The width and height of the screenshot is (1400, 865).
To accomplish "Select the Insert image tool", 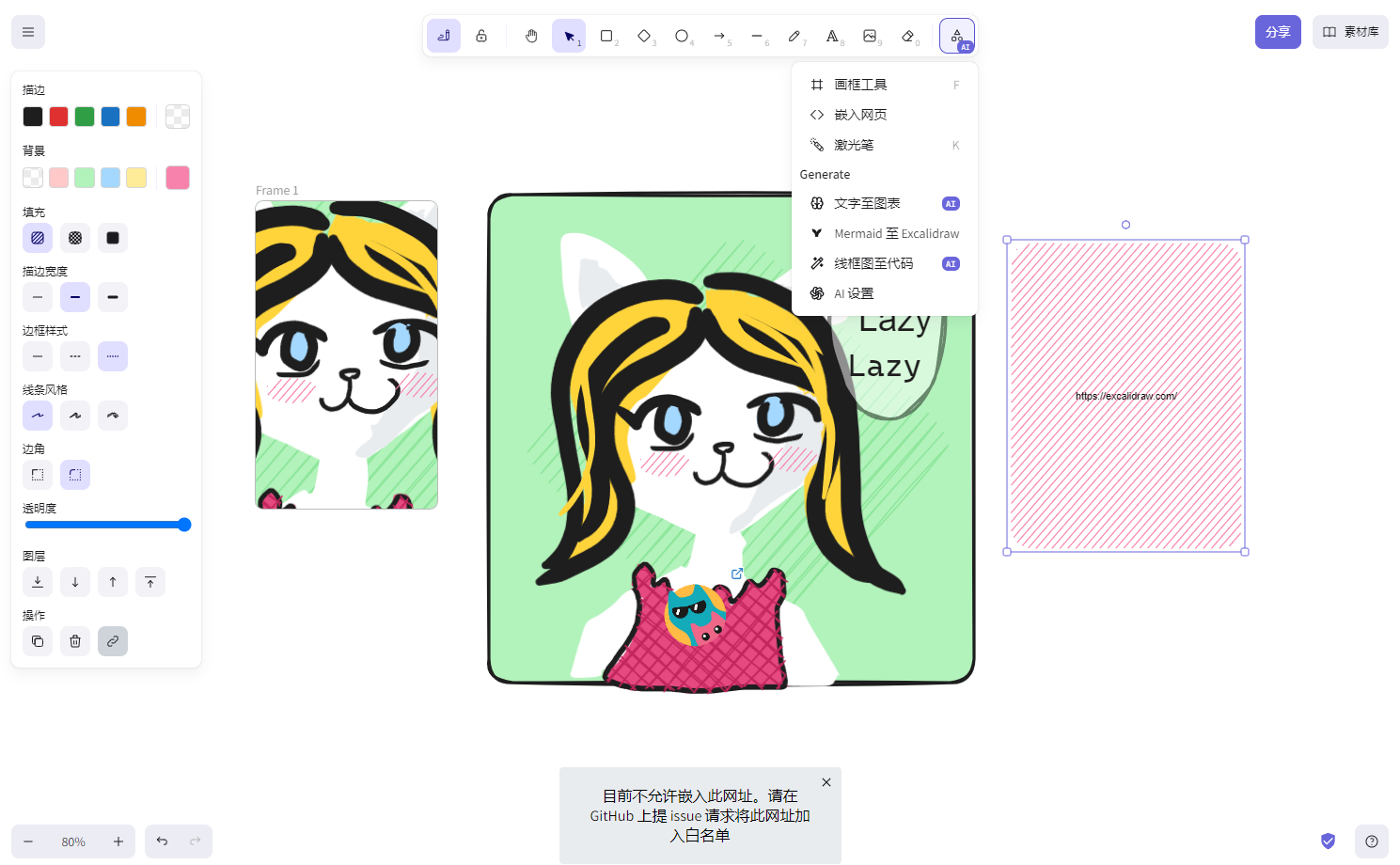I will point(870,36).
